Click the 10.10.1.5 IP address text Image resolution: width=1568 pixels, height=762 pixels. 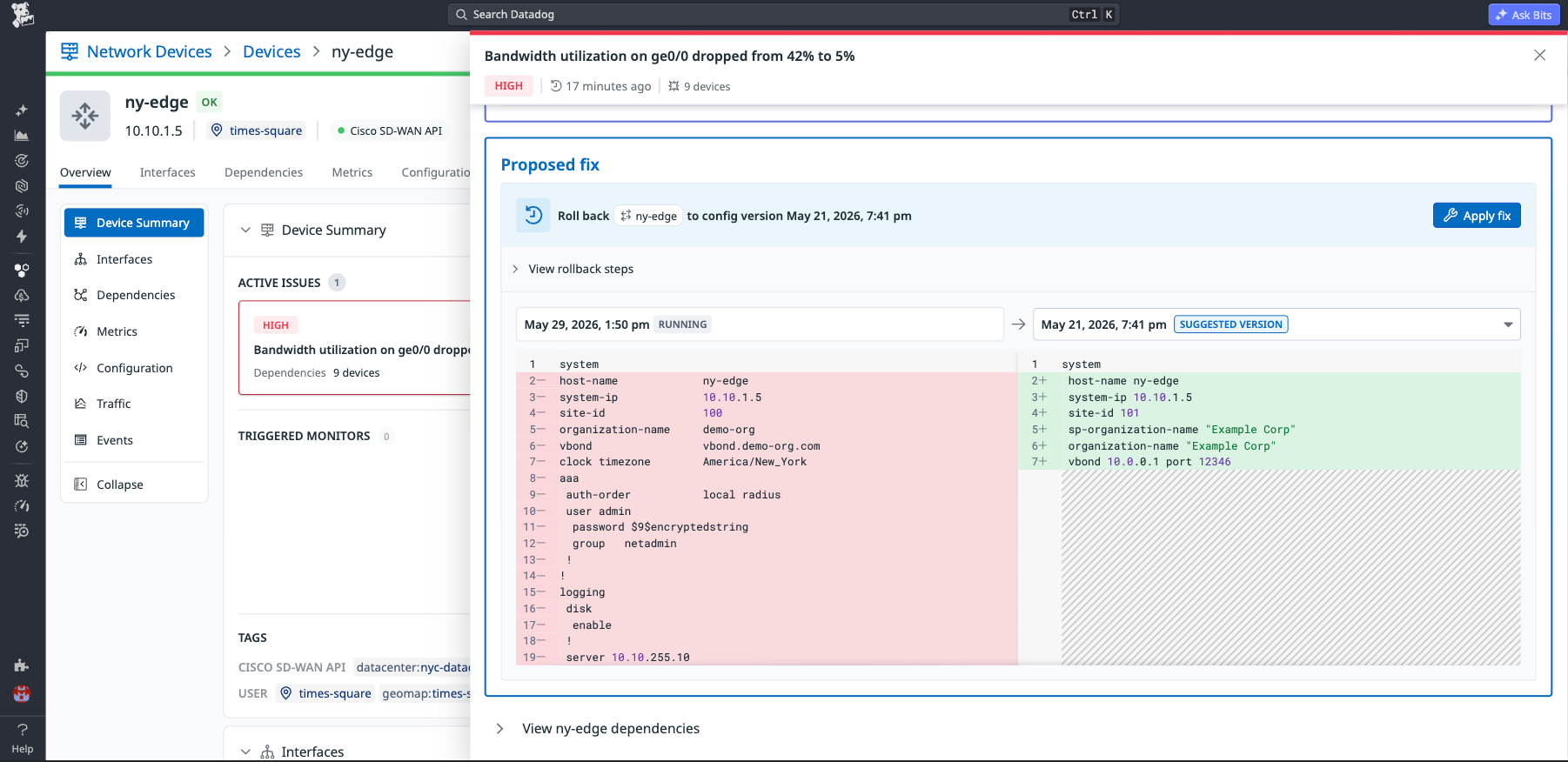pos(154,130)
